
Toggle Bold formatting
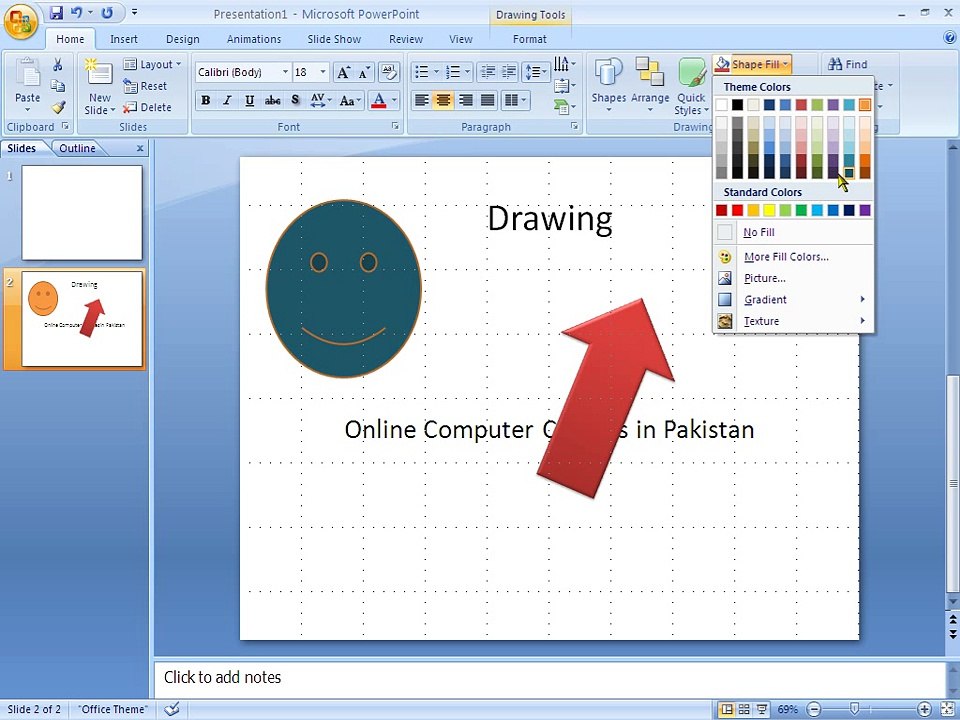[206, 100]
